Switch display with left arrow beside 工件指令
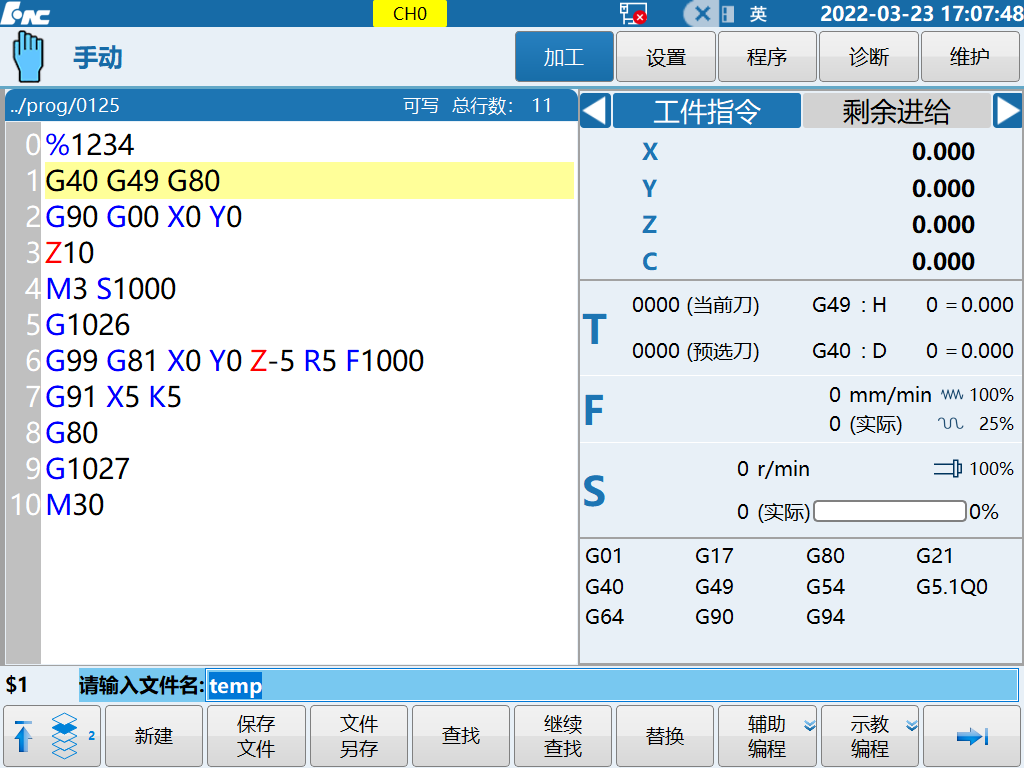 point(595,111)
